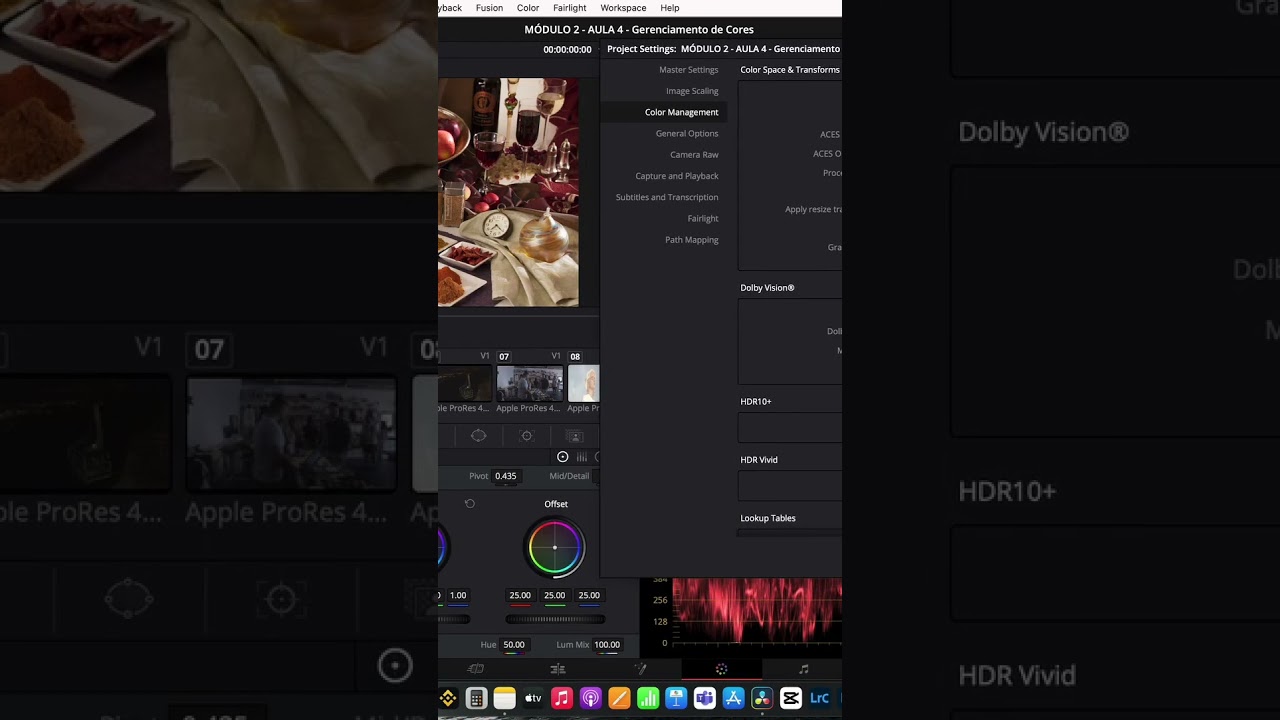
Task: Go to the Fusion page icon
Action: tap(640, 669)
